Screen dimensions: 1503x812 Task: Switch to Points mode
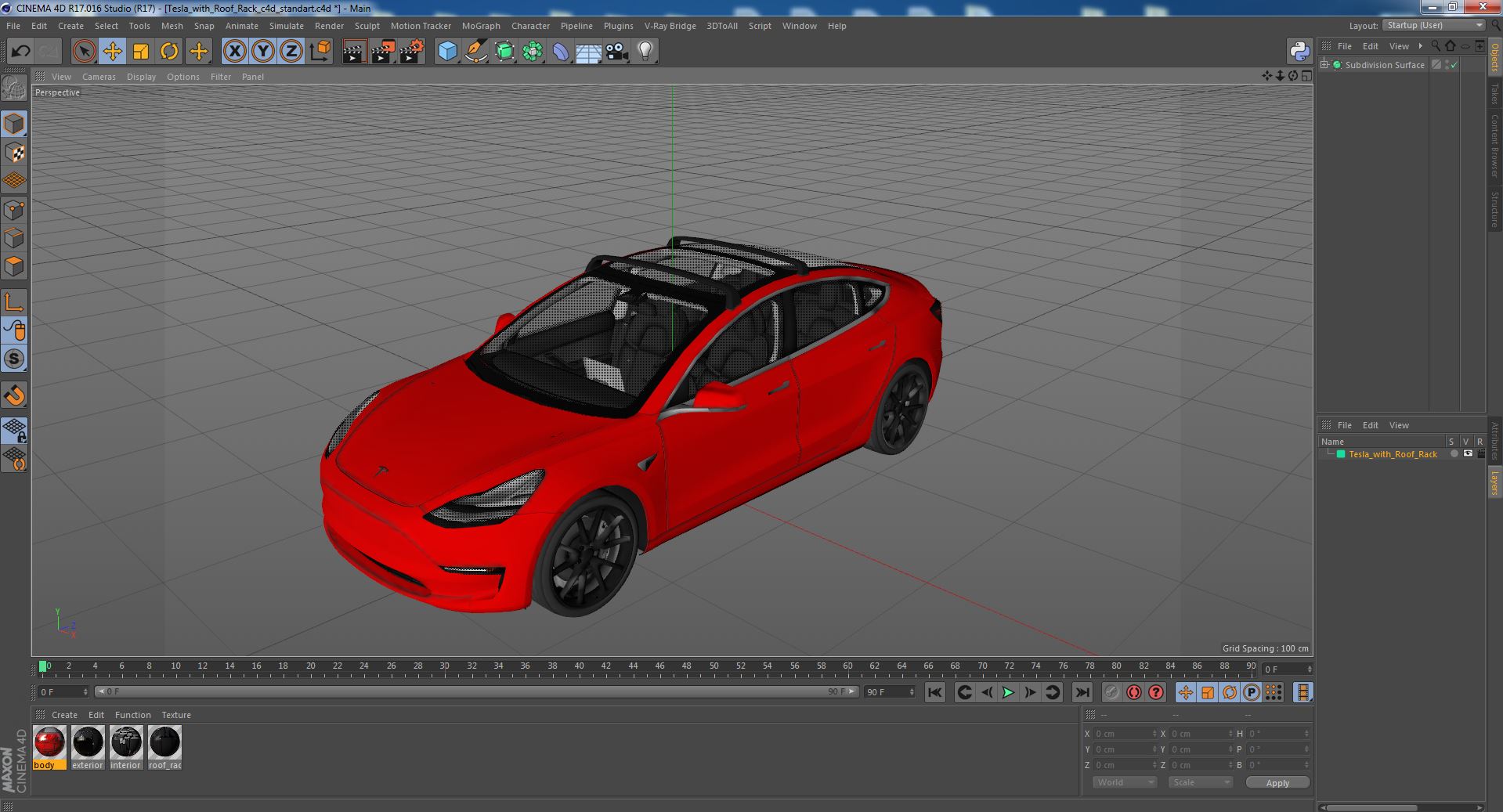pyautogui.click(x=14, y=210)
